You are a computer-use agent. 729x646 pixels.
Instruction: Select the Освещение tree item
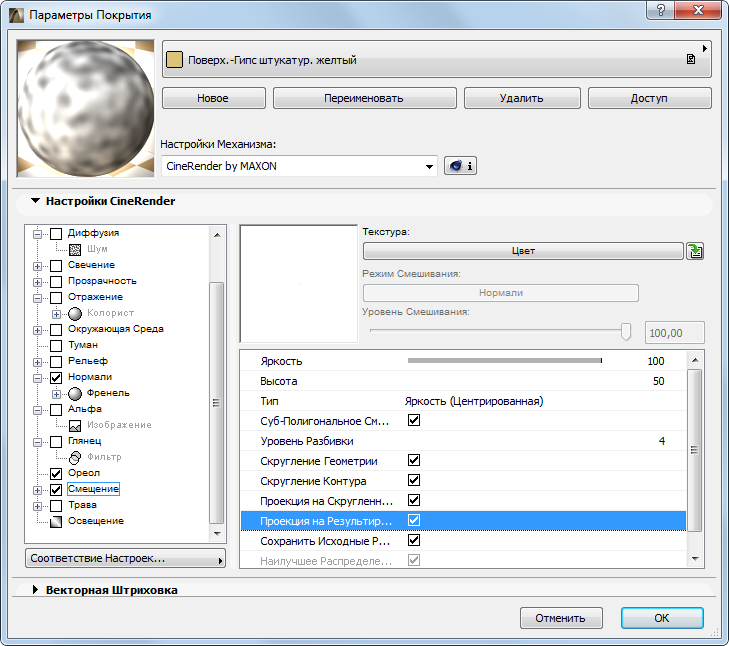tap(96, 521)
